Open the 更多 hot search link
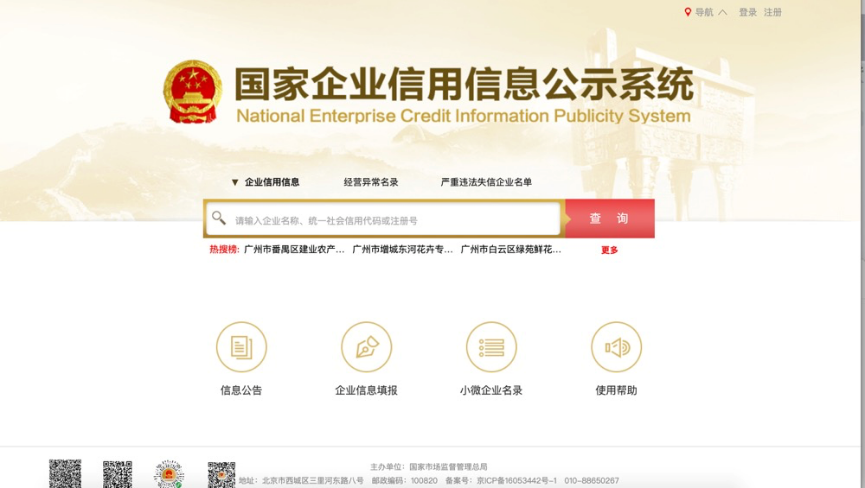The image size is (865, 488). pos(609,250)
